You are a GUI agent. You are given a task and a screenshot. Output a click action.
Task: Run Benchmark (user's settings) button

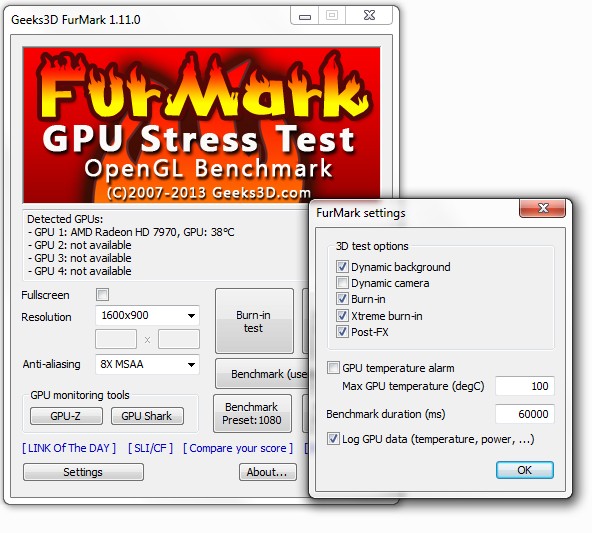tap(262, 374)
